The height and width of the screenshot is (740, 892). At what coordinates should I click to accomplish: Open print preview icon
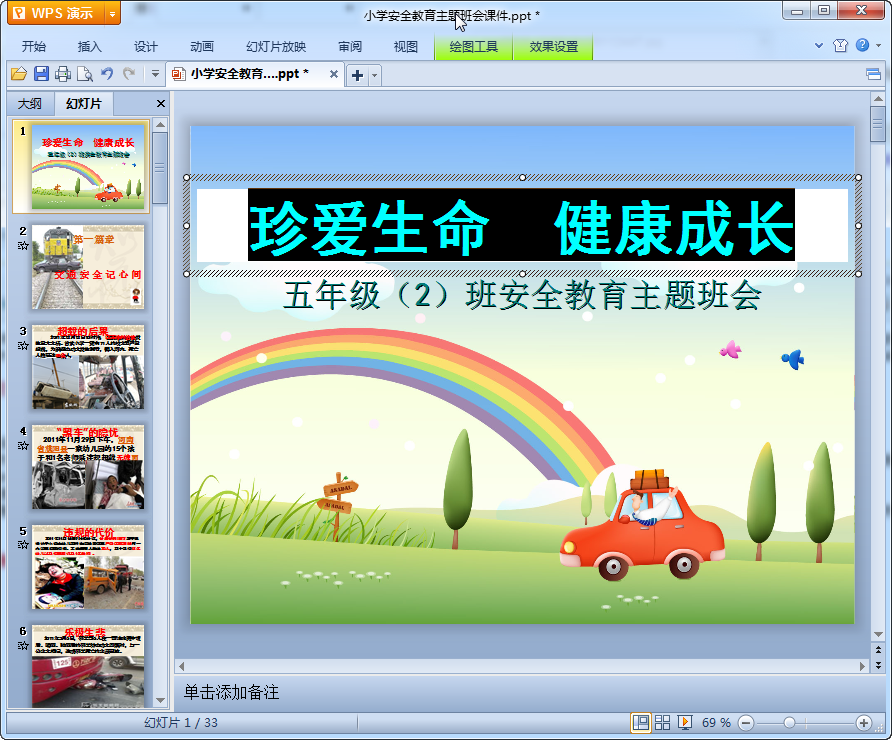coord(85,74)
